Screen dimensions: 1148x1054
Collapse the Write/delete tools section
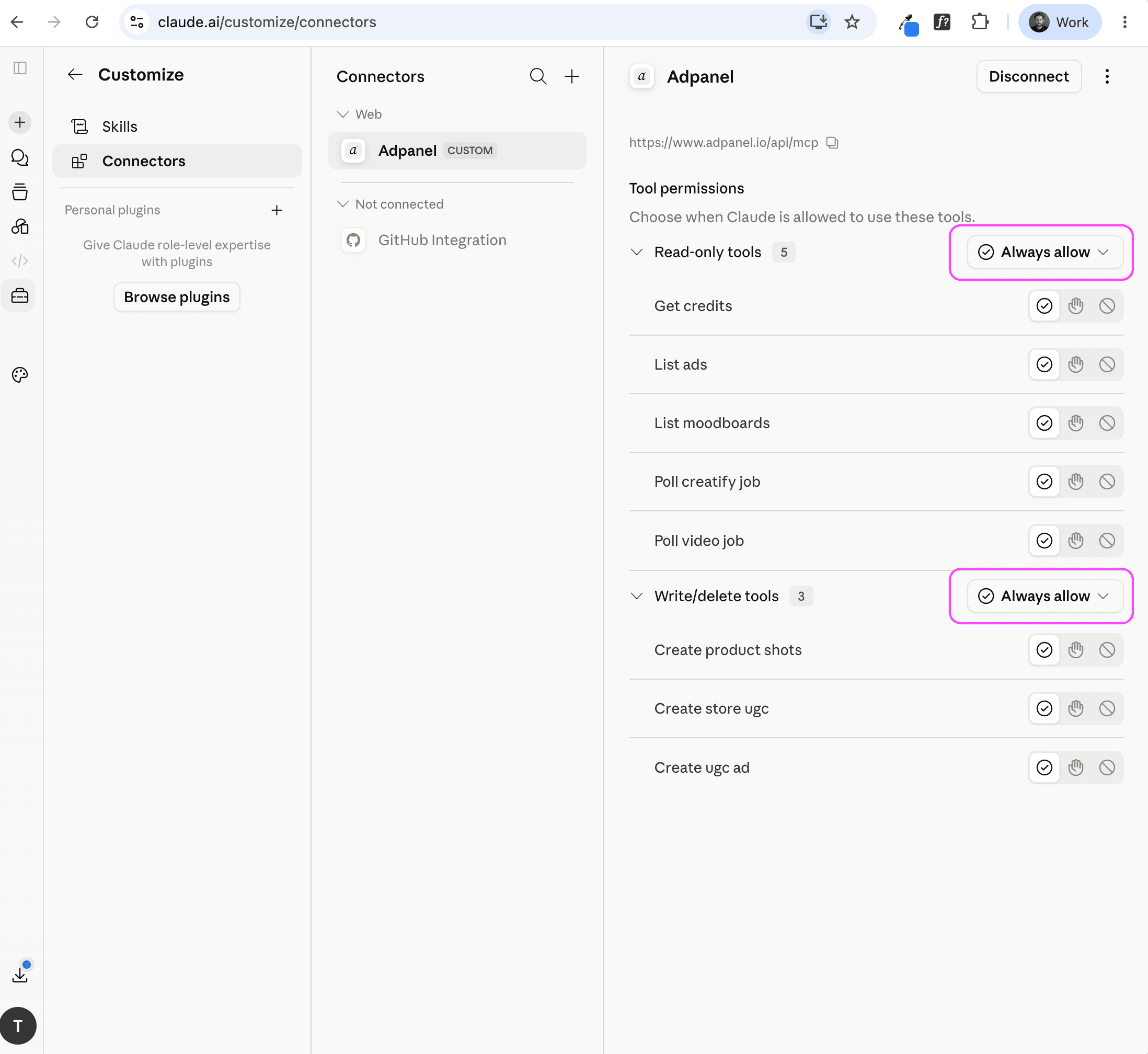pos(636,596)
